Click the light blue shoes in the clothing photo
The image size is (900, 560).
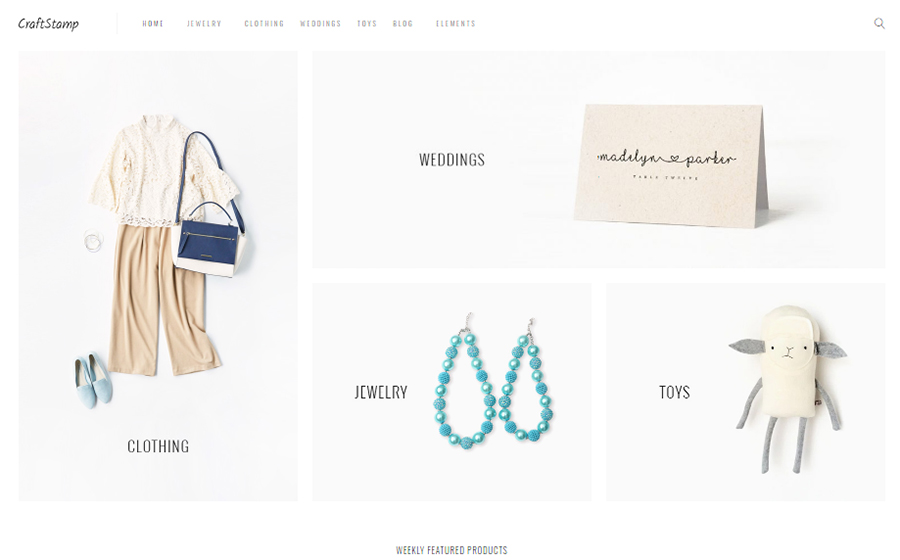pyautogui.click(x=92, y=380)
